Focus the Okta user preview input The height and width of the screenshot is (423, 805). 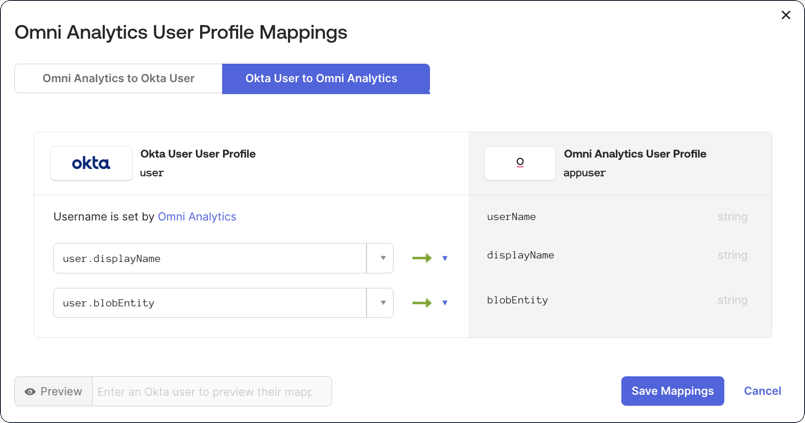(211, 392)
